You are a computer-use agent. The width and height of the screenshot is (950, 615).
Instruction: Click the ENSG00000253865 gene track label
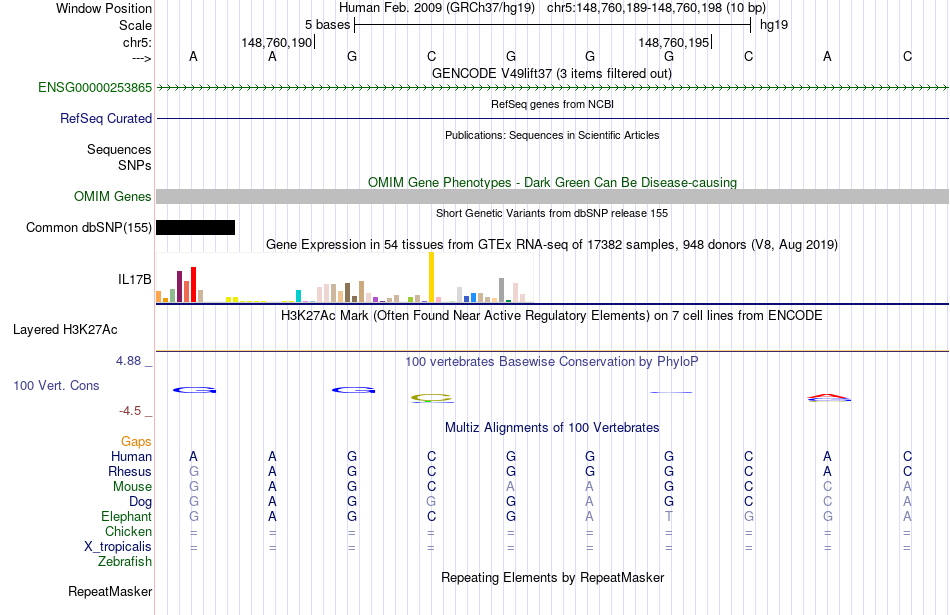95,87
